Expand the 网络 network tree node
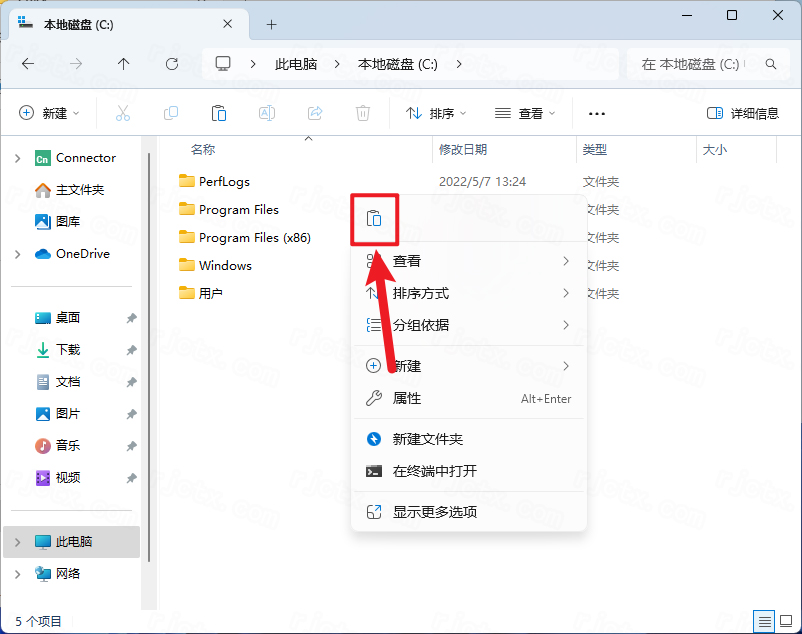The width and height of the screenshot is (802, 634). pos(18,574)
